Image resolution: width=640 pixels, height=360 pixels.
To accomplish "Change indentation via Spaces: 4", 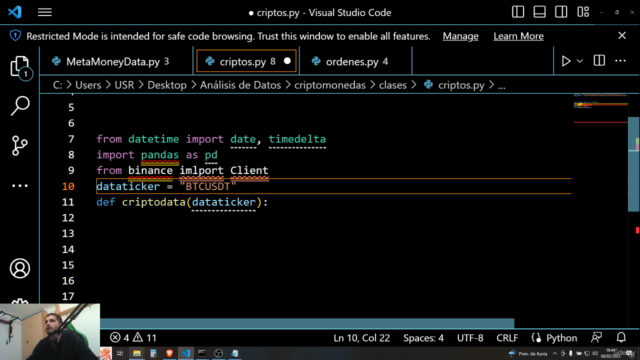I will (x=423, y=338).
